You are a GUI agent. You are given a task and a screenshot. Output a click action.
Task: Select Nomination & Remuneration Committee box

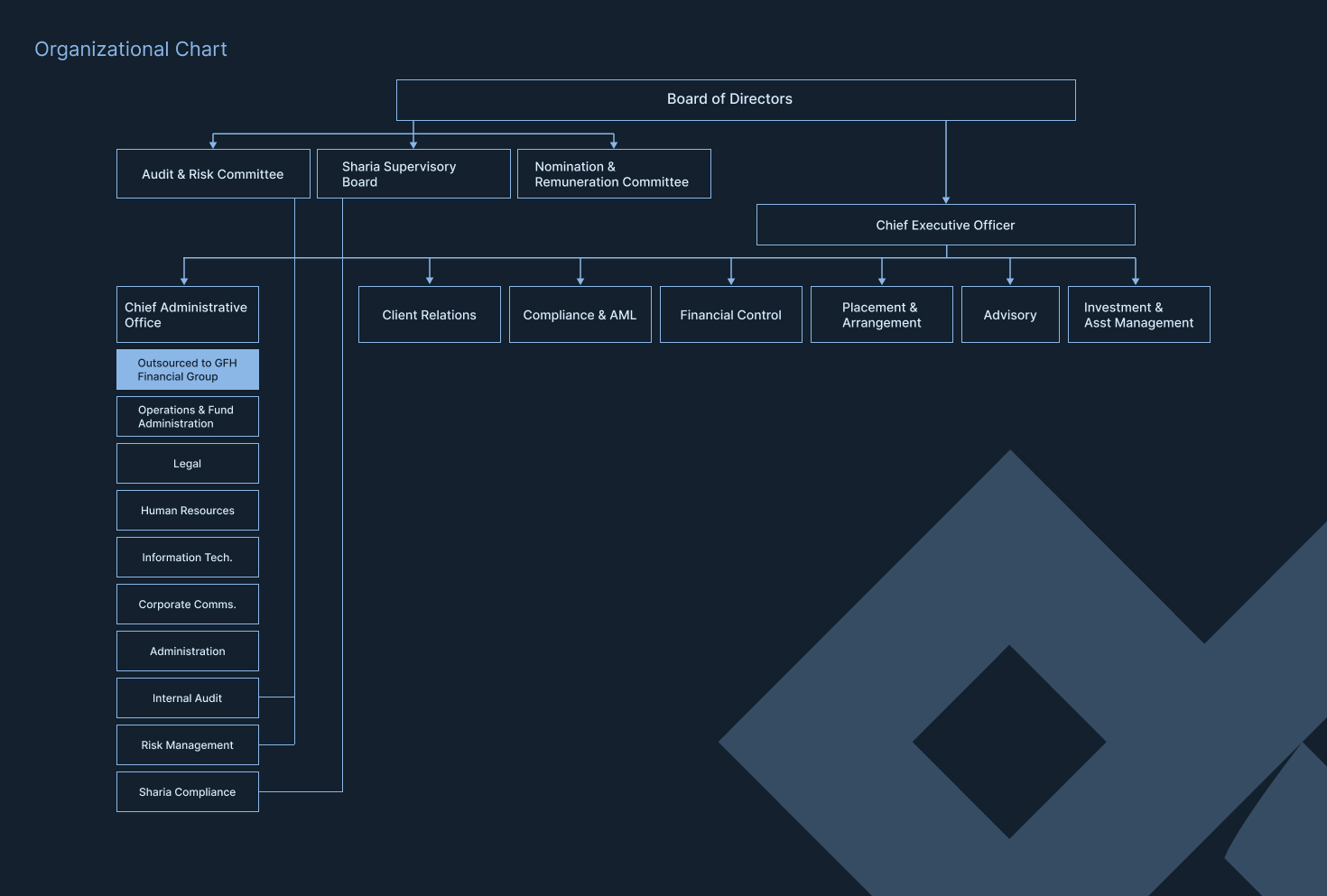coord(614,174)
